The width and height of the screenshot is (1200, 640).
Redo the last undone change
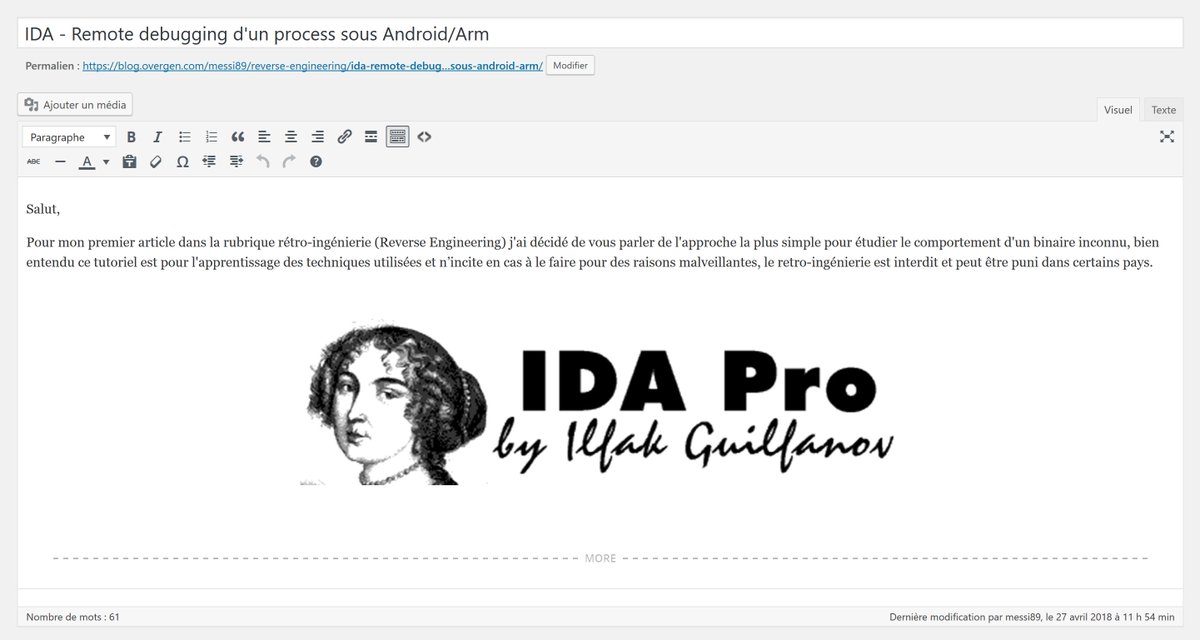(x=289, y=161)
